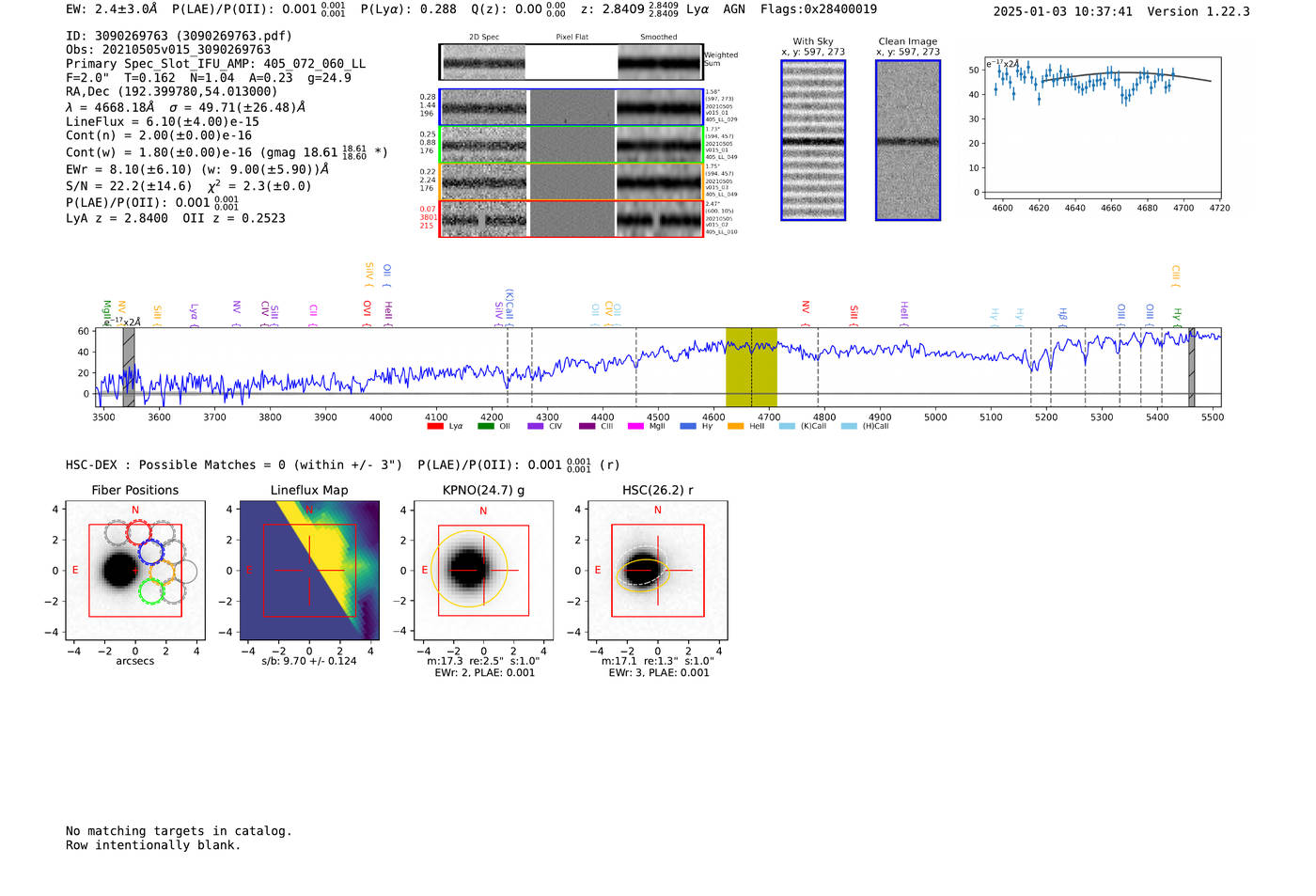1316x896 pixels.
Task: Click the dark purple CIII legend swatch
Action: [x=587, y=426]
